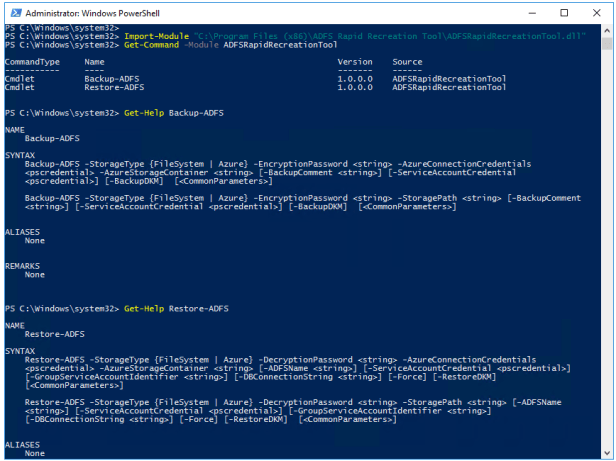
Task: Click ADFSRapidRecreationTool source in Backup-ADFS row
Action: pyautogui.click(x=449, y=79)
